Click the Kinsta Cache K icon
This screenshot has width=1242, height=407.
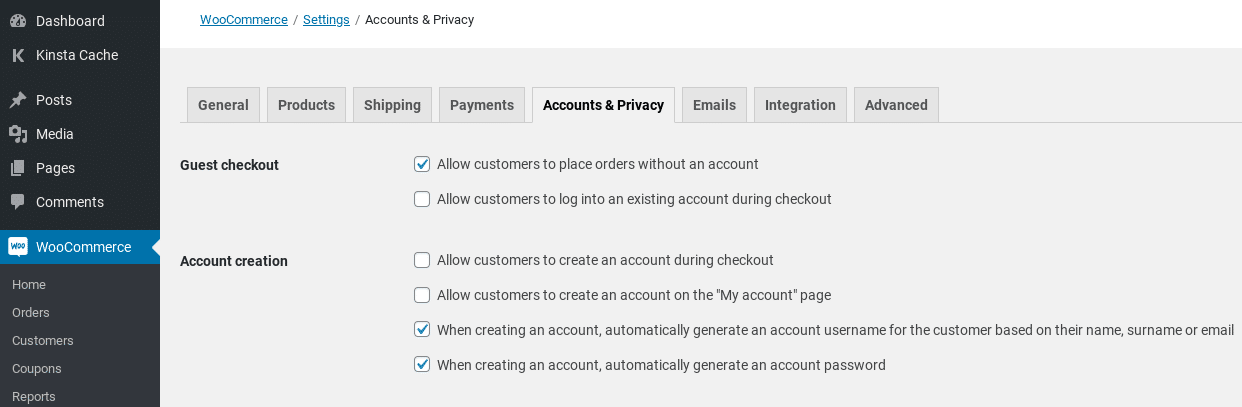pyautogui.click(x=17, y=55)
